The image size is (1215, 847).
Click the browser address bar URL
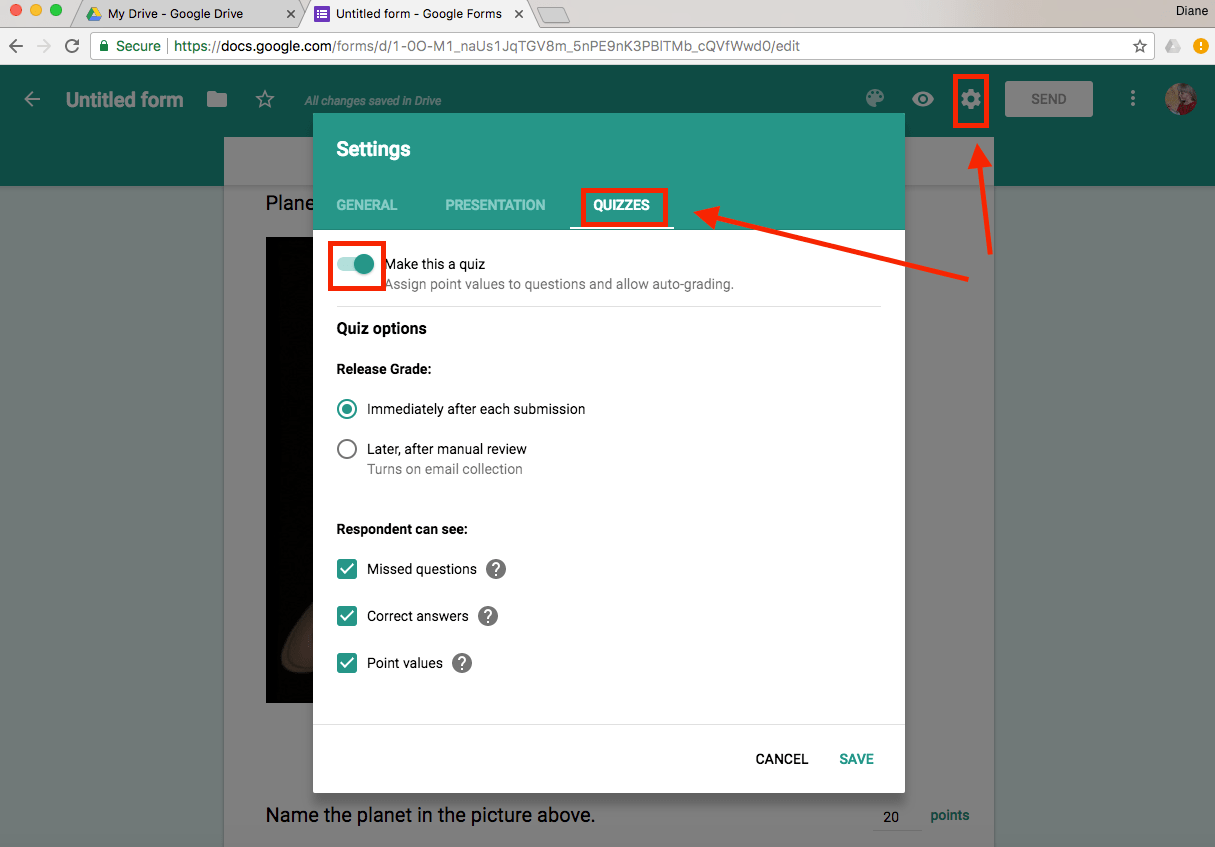[487, 46]
